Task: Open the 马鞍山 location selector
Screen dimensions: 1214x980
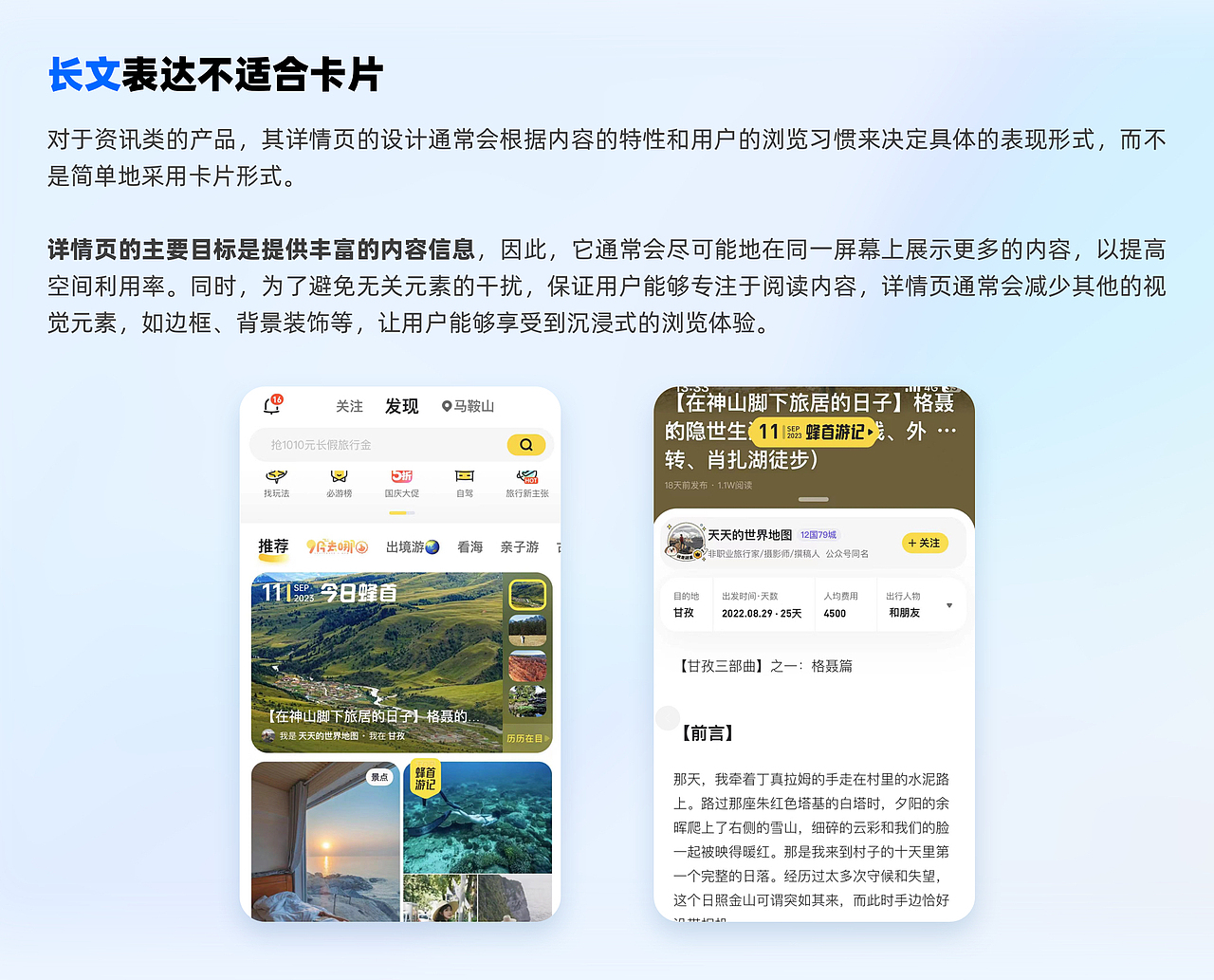Action: (468, 406)
